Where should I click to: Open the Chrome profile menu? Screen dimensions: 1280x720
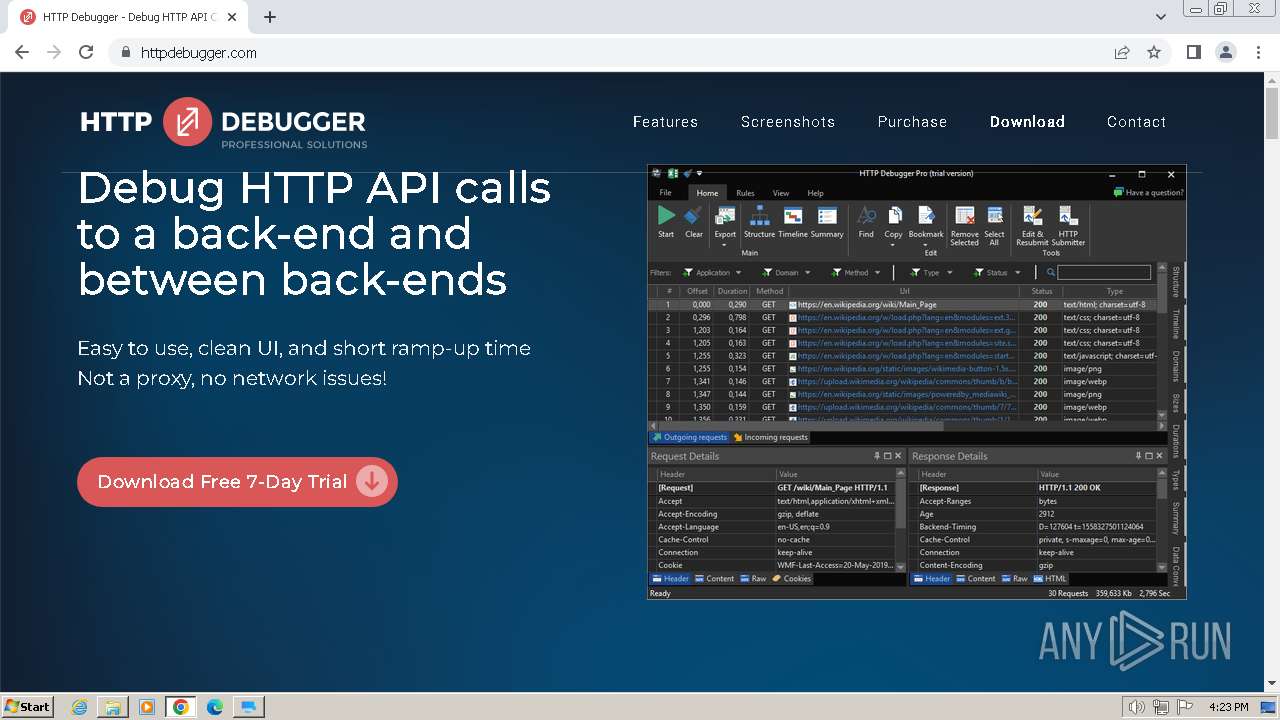pyautogui.click(x=1226, y=52)
